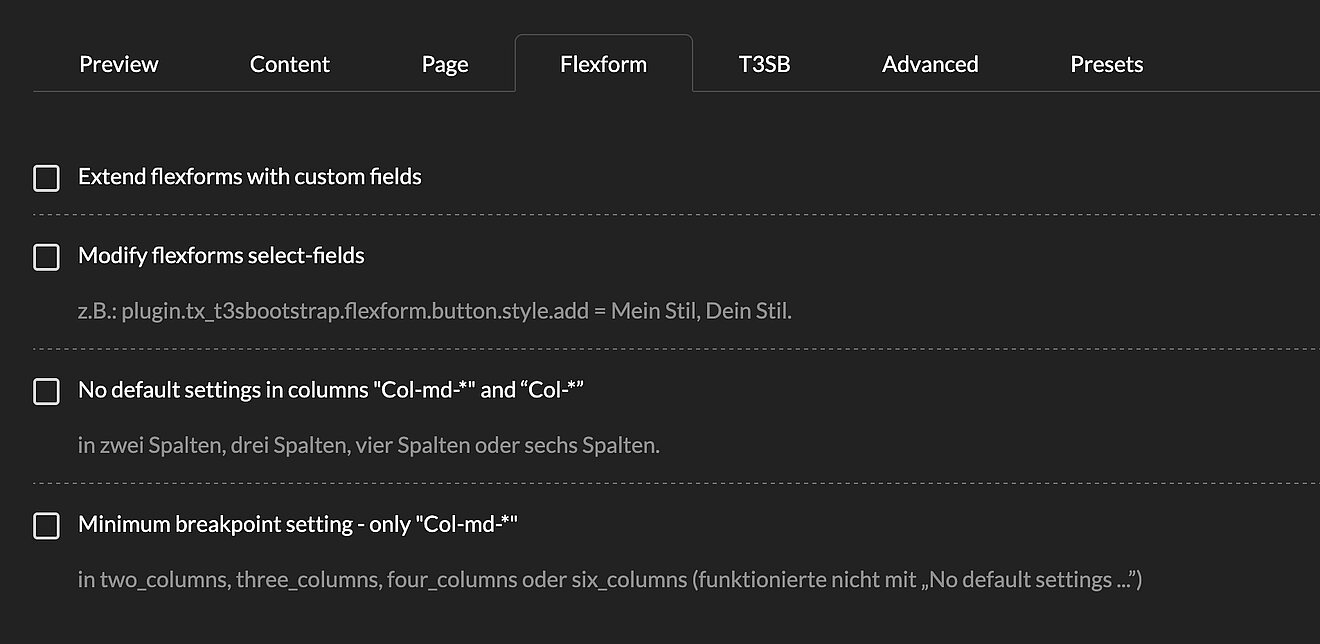Click the 'Modify flexforms select-fields' label text
The height and width of the screenshot is (644, 1320).
pyautogui.click(x=221, y=256)
